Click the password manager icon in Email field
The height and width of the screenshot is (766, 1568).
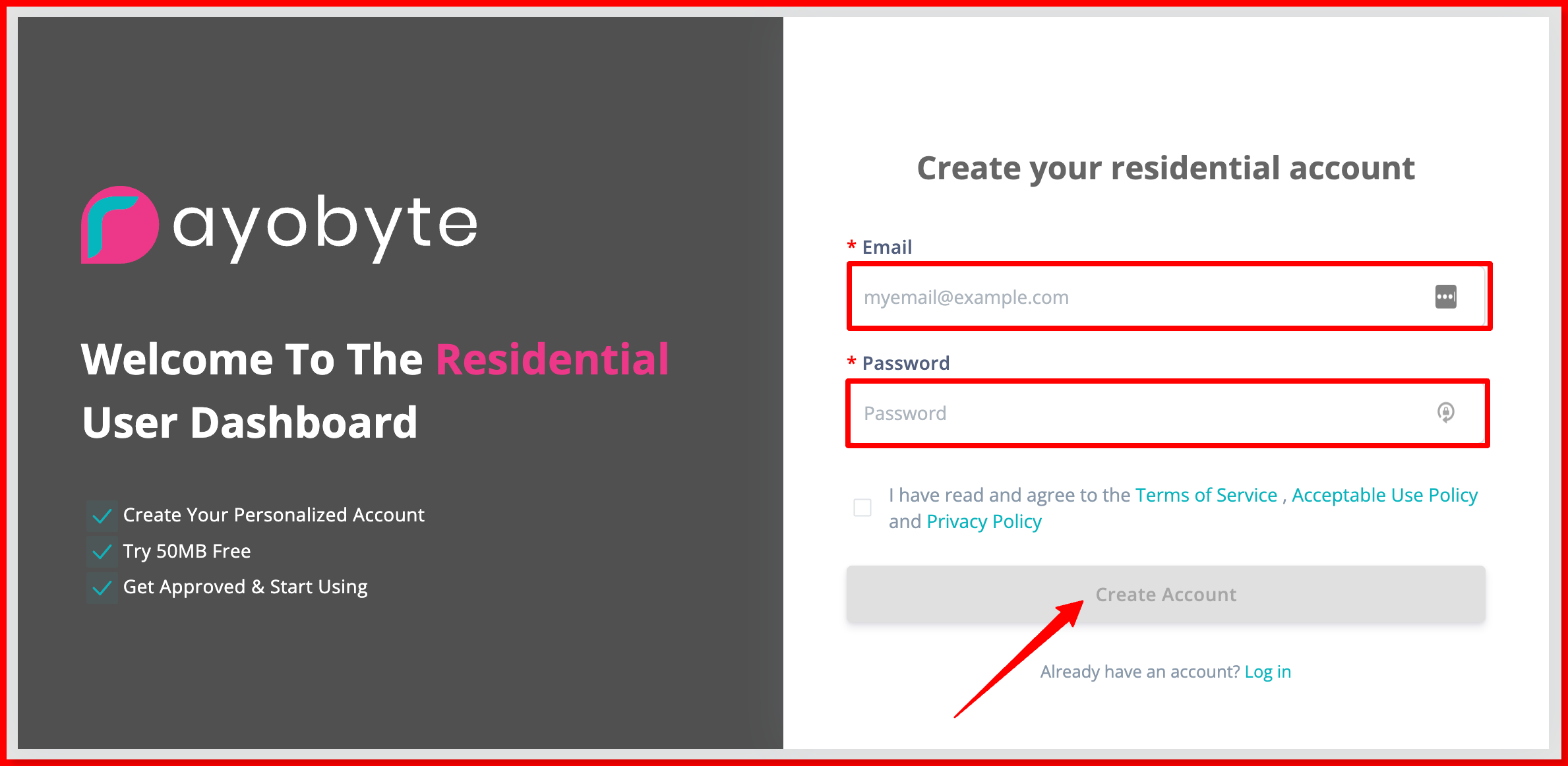(x=1445, y=297)
